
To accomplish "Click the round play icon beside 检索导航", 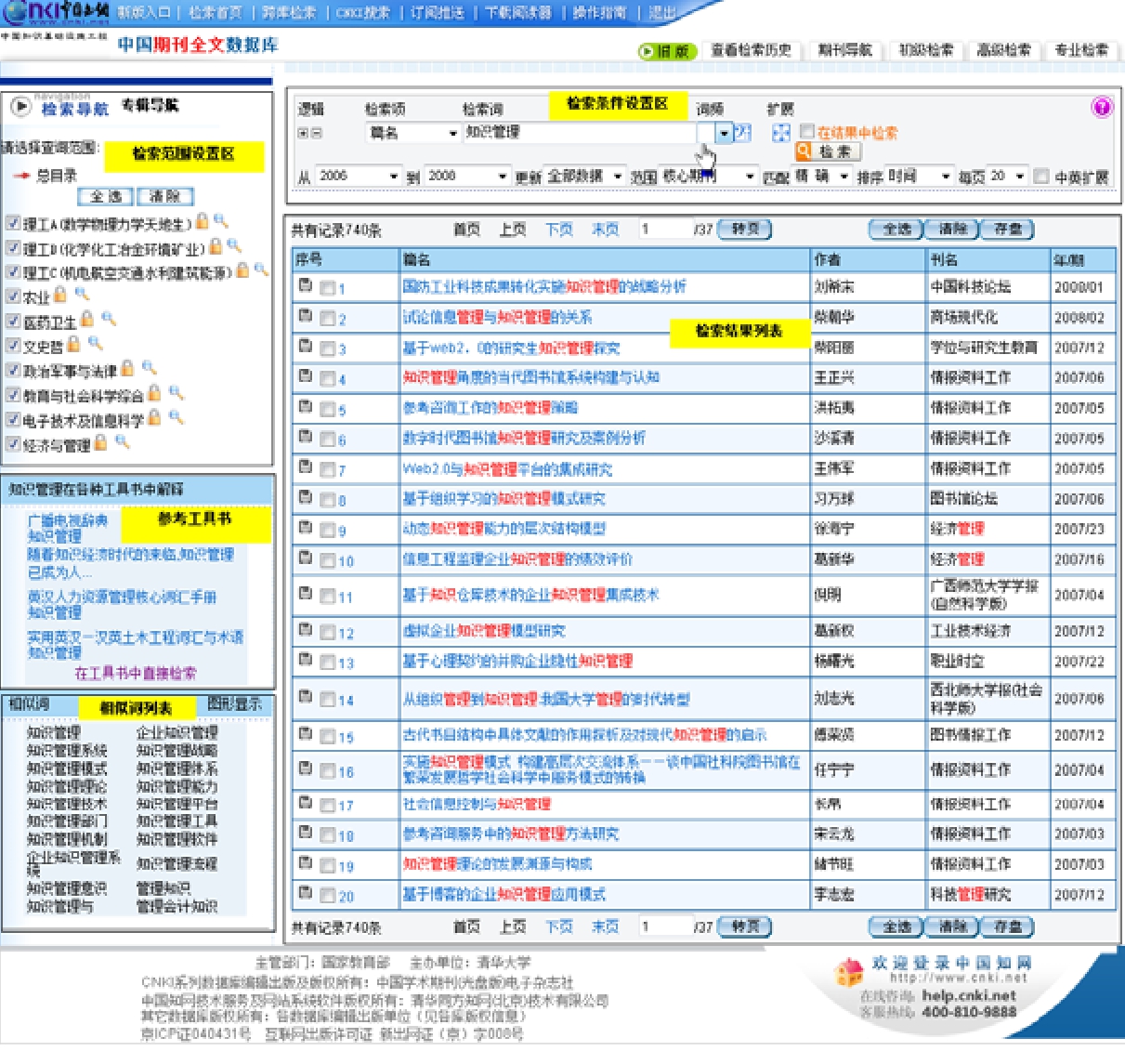I will tap(21, 107).
